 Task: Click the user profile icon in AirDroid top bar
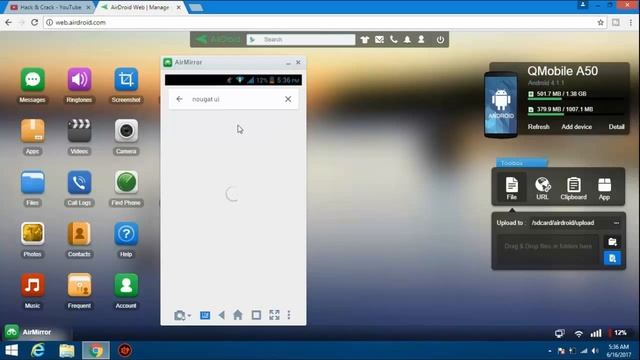[x=421, y=40]
